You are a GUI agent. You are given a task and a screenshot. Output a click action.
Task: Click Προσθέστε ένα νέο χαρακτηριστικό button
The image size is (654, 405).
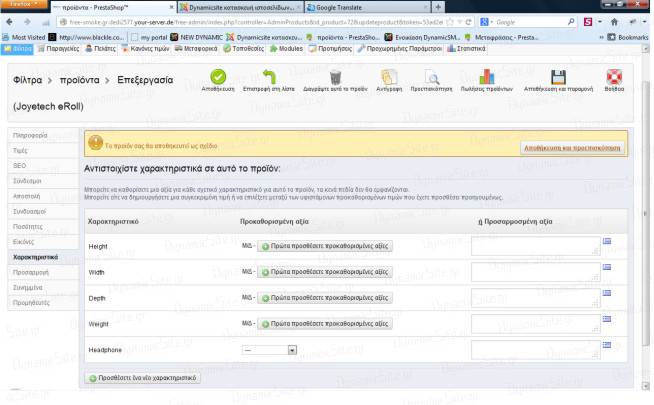pos(143,378)
